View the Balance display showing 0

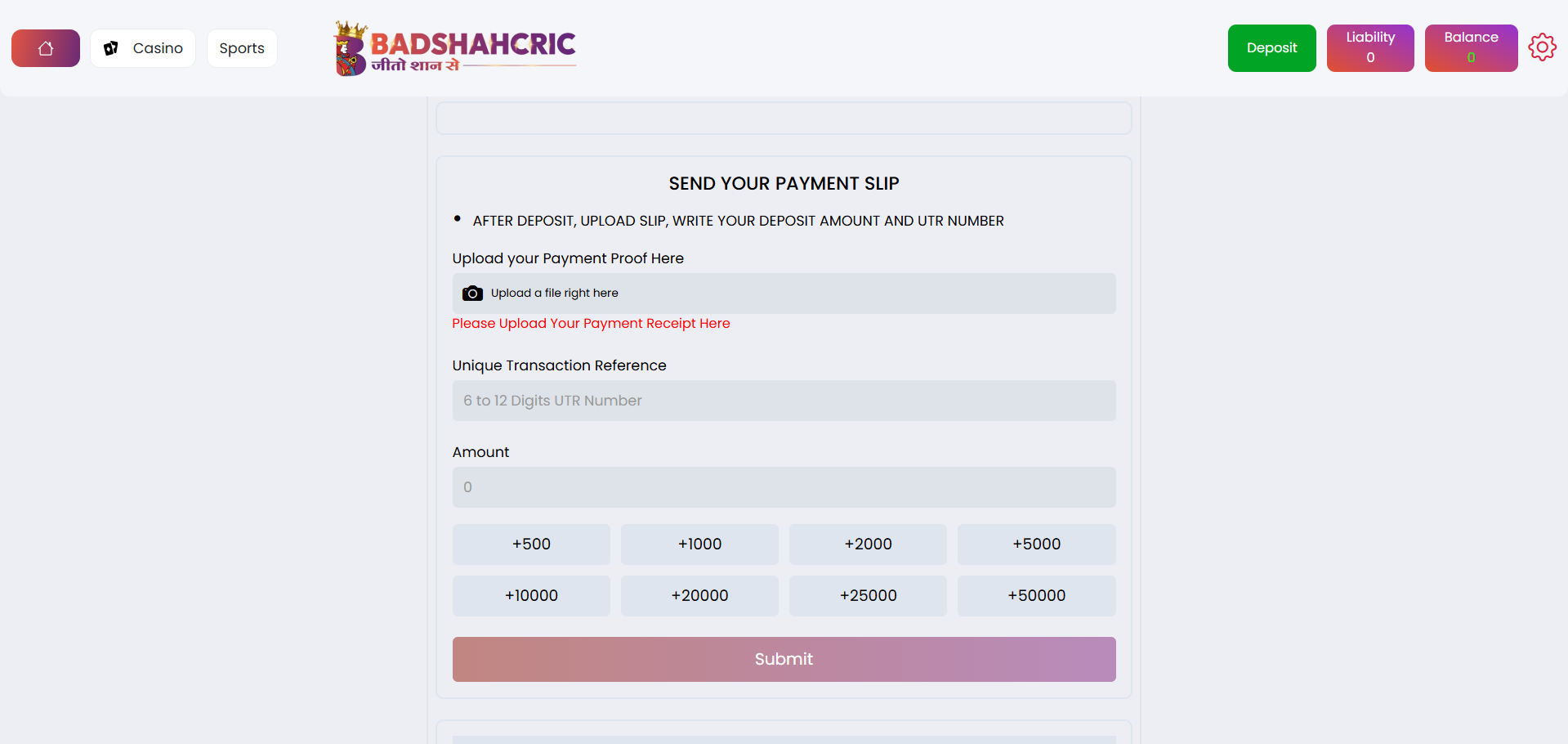(1470, 47)
